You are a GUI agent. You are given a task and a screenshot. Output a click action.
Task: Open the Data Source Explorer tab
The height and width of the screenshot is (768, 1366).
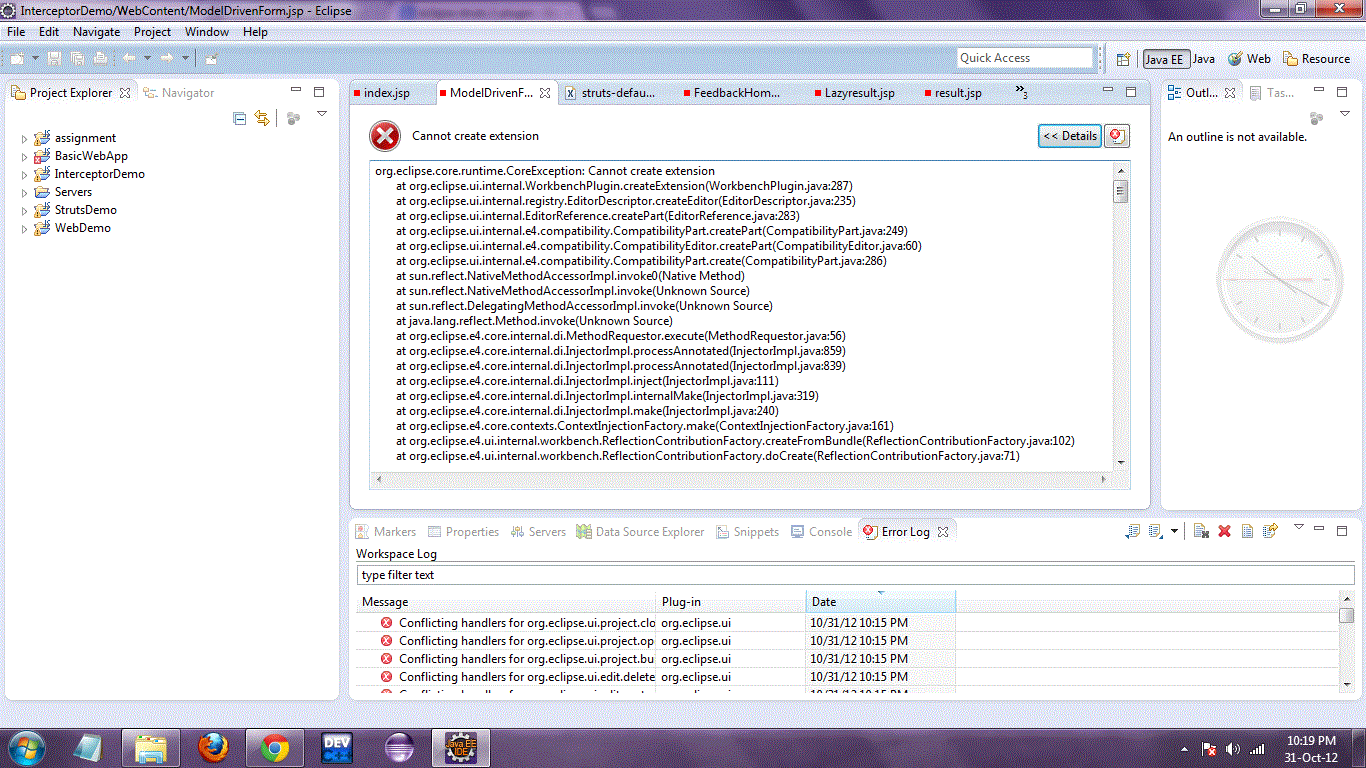pyautogui.click(x=640, y=532)
